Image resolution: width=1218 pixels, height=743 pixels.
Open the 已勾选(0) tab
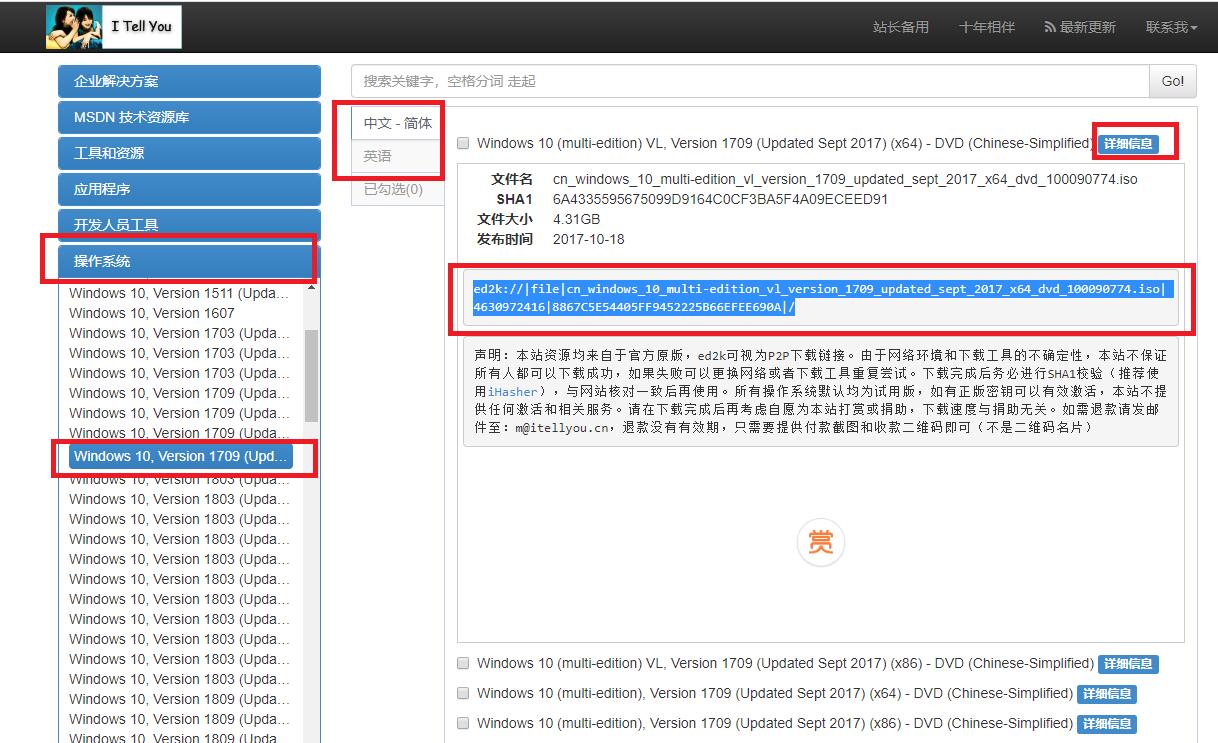398,189
